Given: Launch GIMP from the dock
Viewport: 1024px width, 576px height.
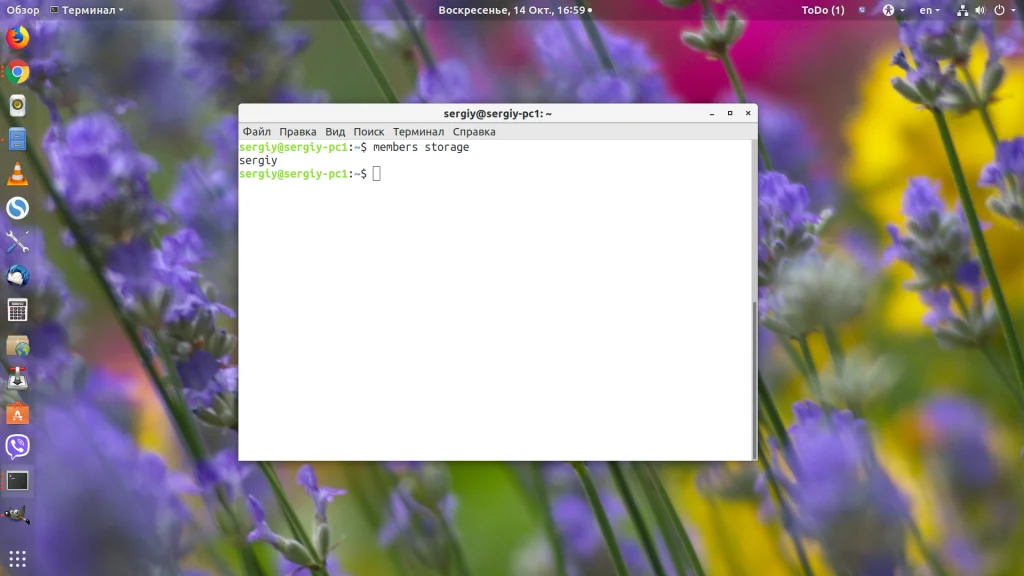Looking at the screenshot, I should click(18, 515).
